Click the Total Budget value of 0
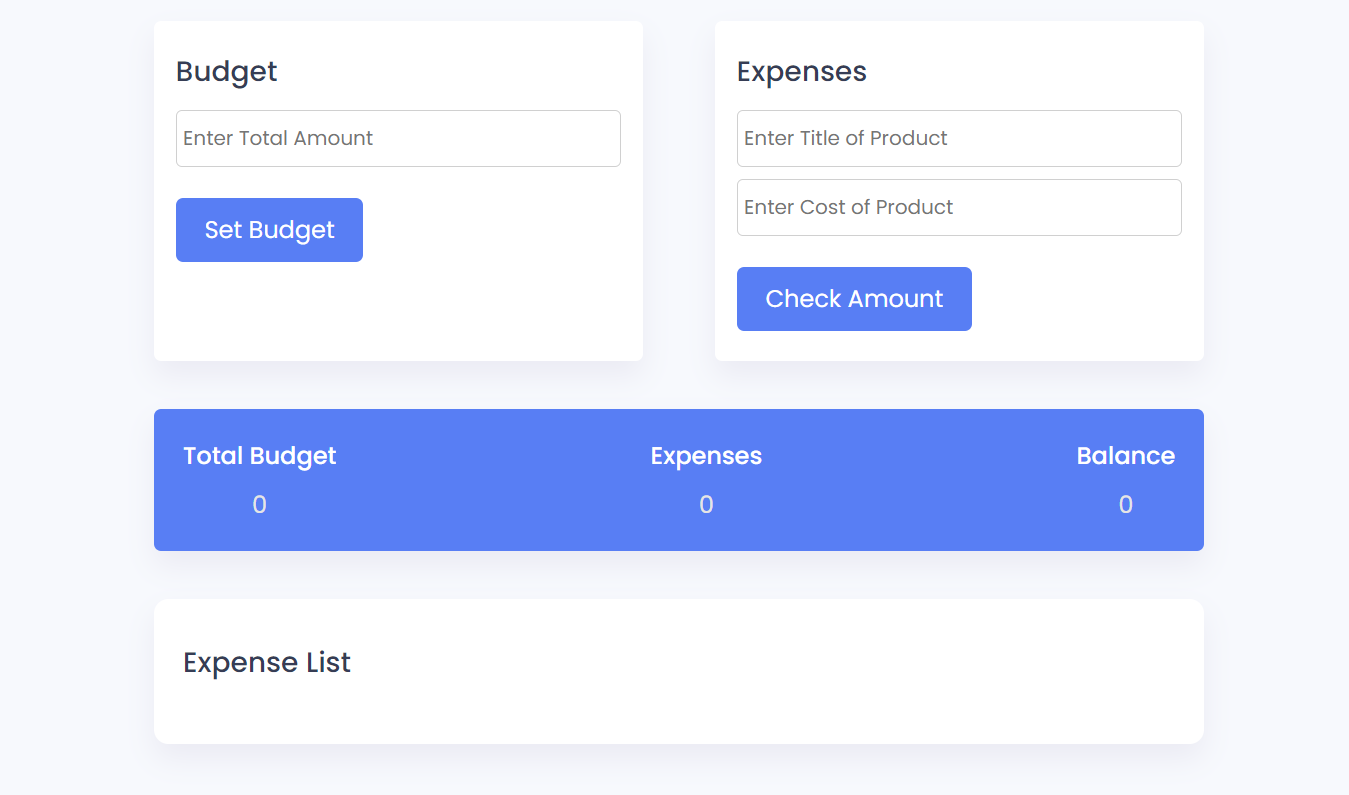This screenshot has width=1349, height=795. pos(259,505)
